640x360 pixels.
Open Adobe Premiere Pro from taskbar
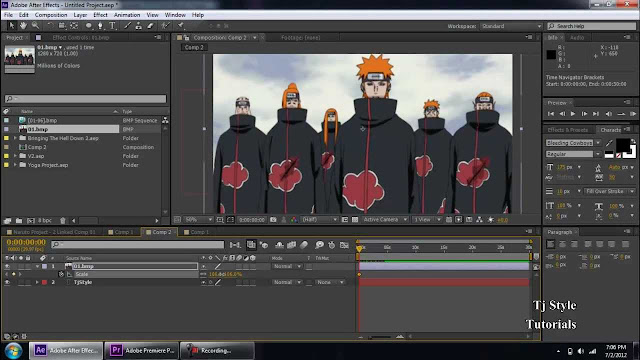click(x=142, y=350)
